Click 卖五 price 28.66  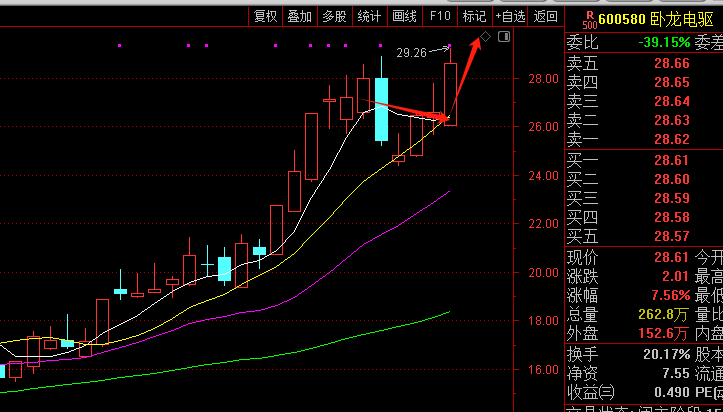(672, 63)
